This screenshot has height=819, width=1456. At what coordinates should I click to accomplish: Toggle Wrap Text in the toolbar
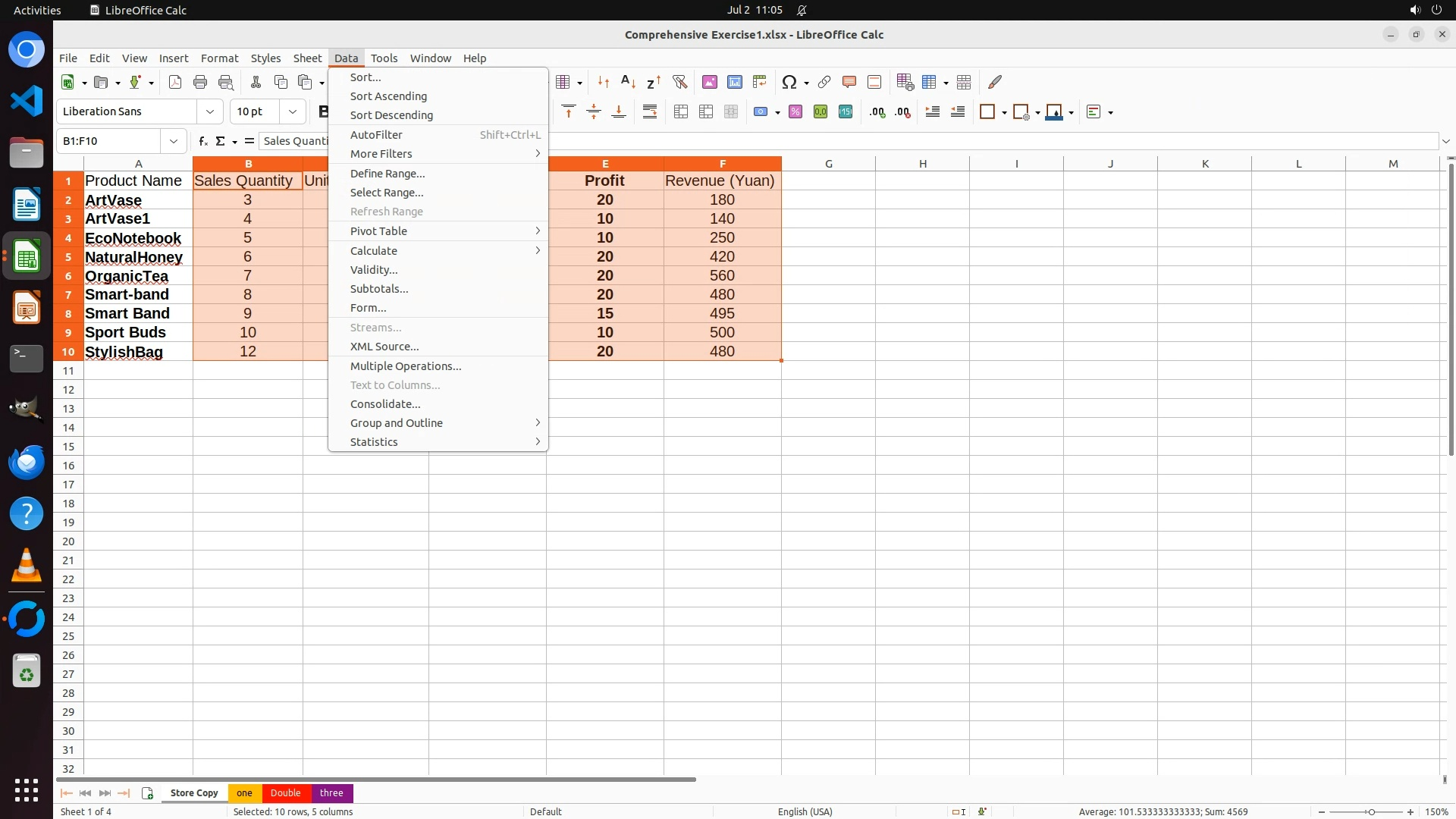pyautogui.click(x=650, y=112)
